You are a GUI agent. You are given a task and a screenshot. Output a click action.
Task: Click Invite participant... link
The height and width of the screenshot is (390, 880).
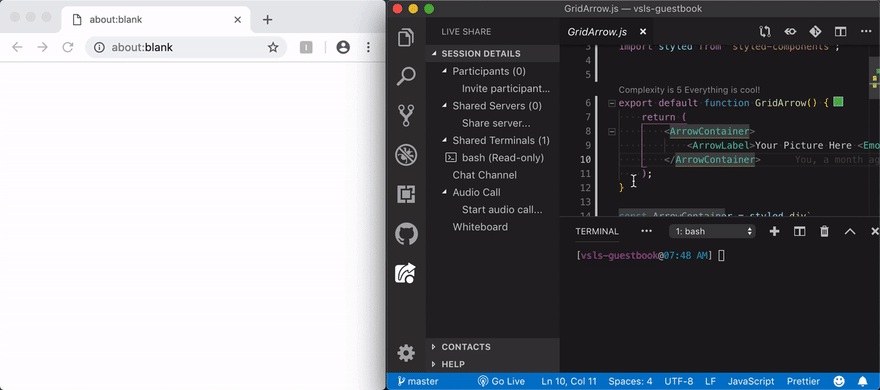click(x=506, y=89)
